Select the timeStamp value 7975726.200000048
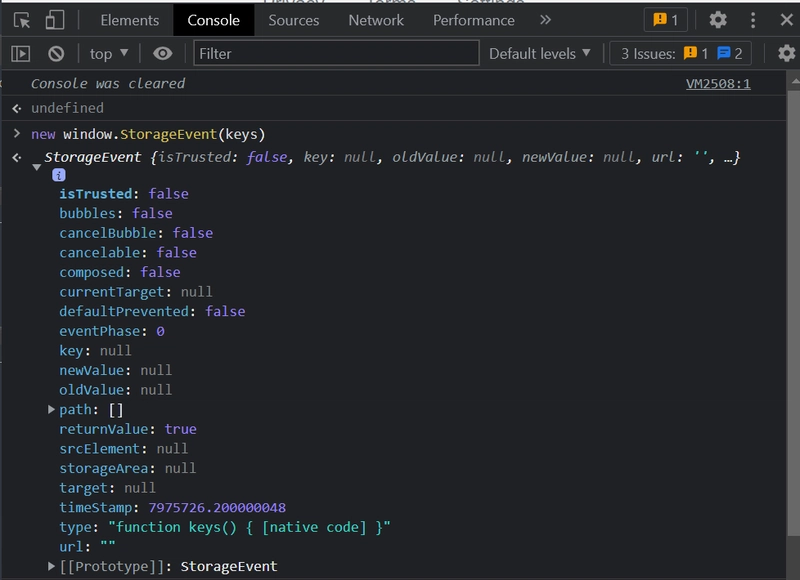This screenshot has width=800, height=580. pos(217,508)
